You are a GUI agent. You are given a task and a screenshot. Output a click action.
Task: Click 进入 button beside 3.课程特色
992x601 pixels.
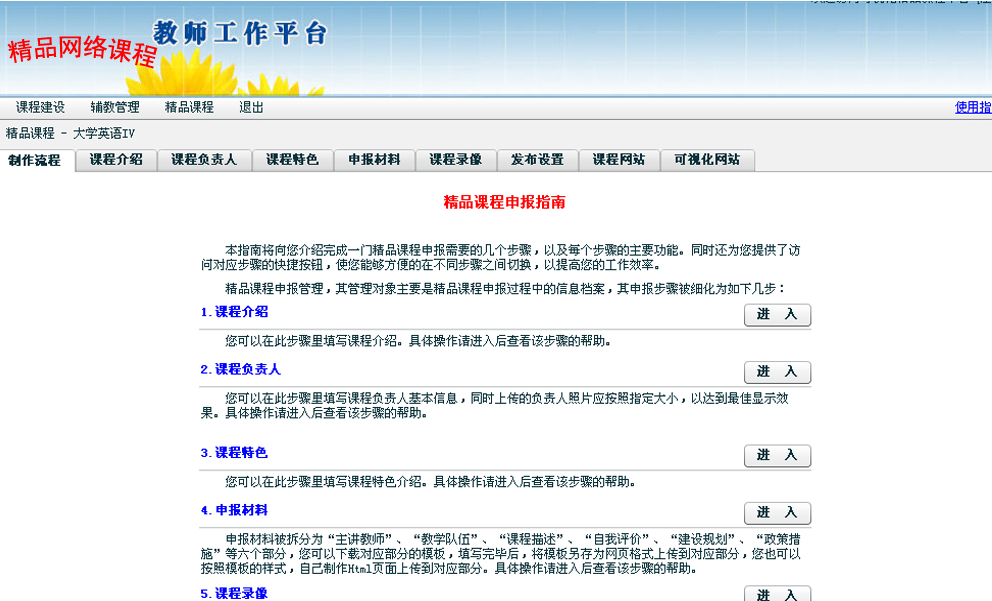(x=777, y=456)
